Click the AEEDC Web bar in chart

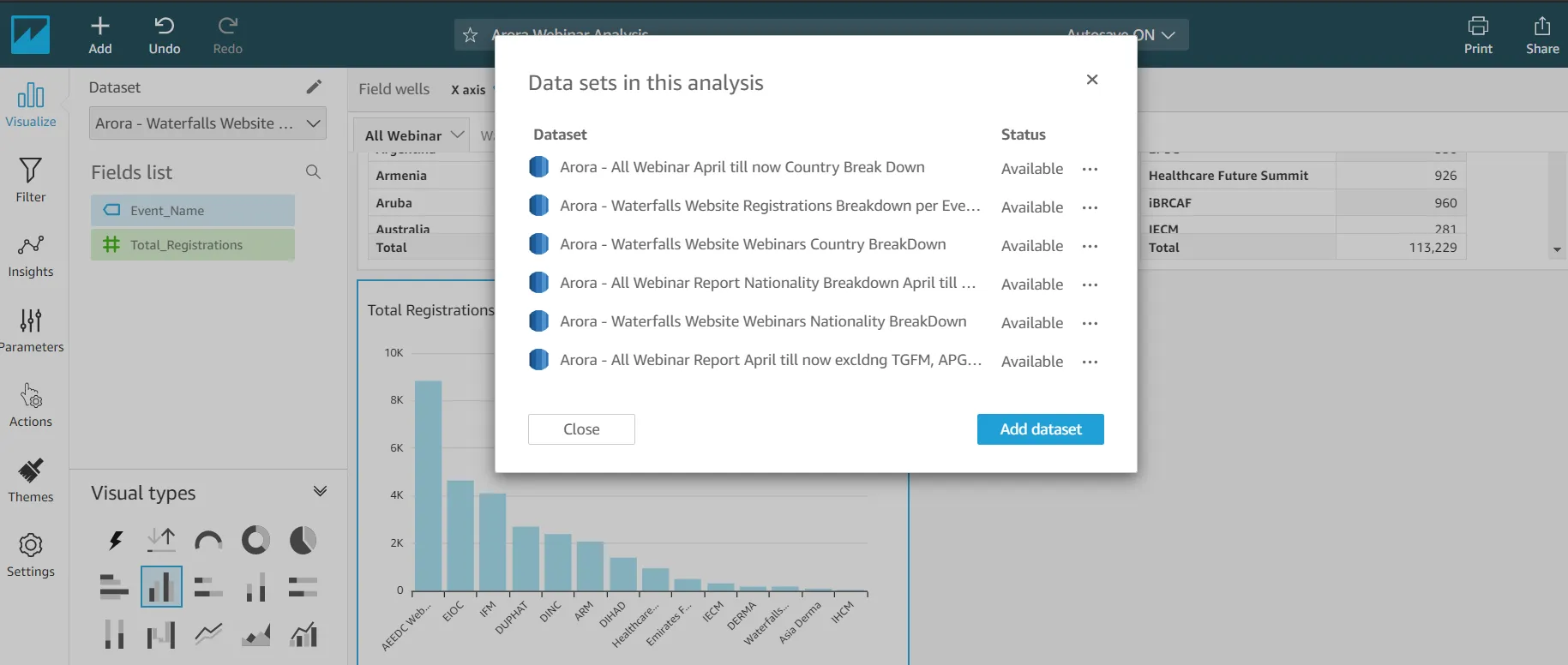tap(428, 486)
